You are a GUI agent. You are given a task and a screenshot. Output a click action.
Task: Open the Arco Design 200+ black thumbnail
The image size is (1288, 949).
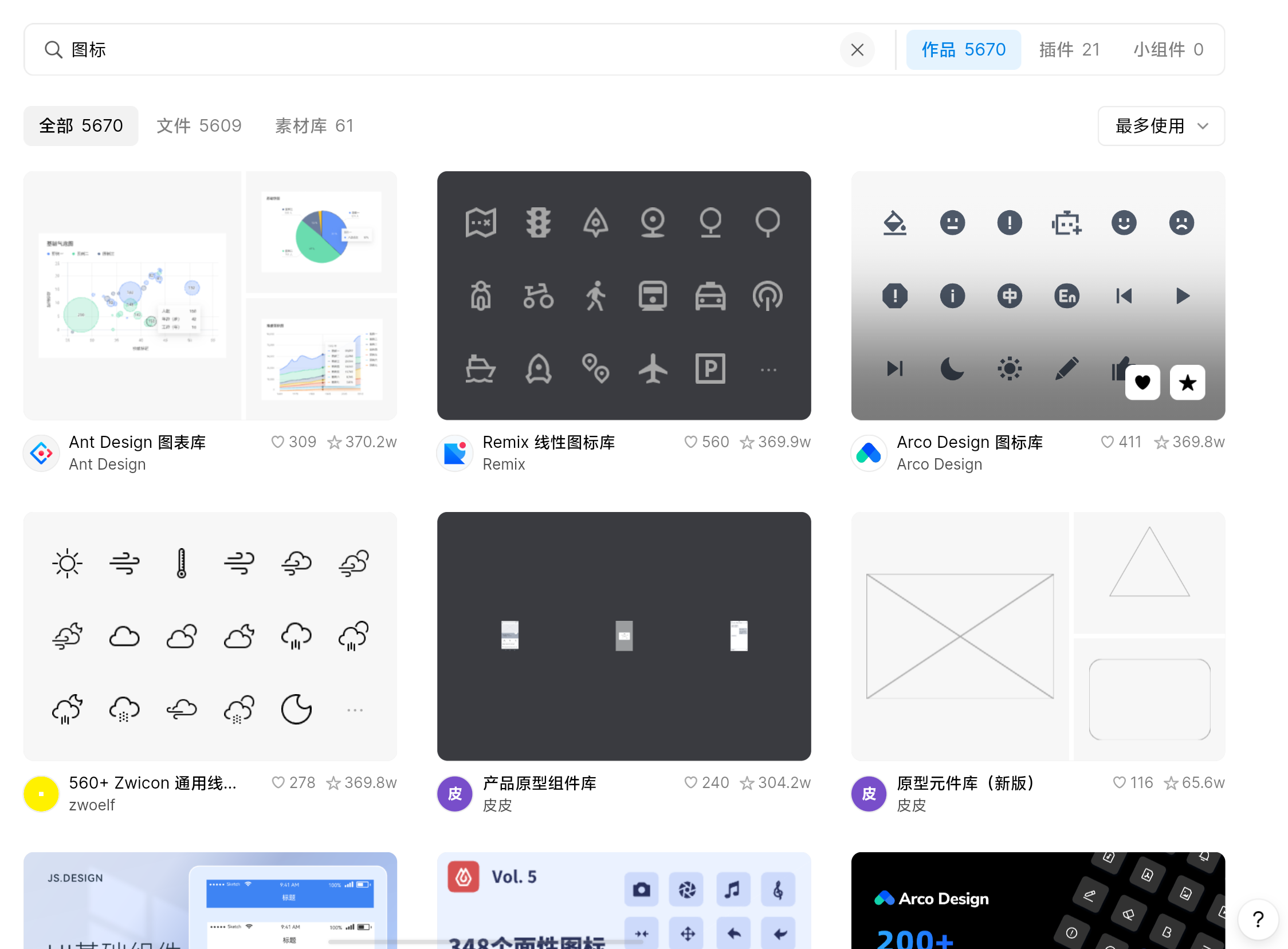[1038, 901]
